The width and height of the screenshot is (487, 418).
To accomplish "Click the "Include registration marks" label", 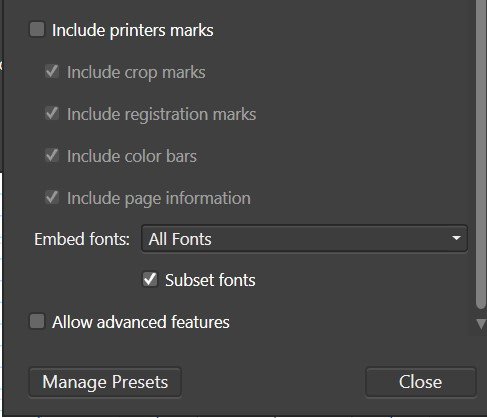I will click(x=162, y=115).
